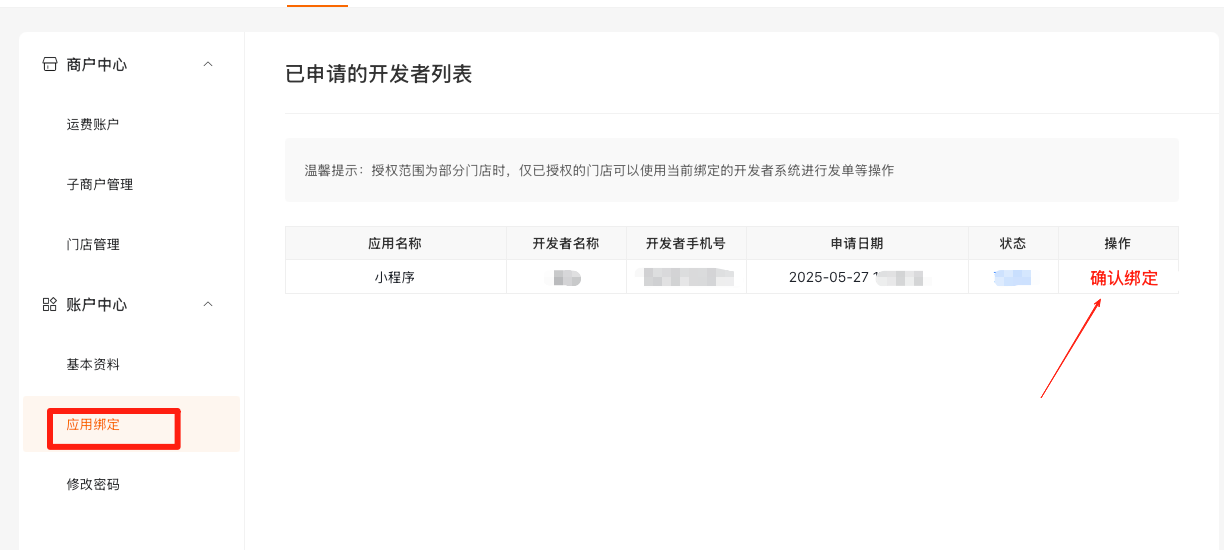This screenshot has height=550, width=1224.
Task: Select the 小程序 application name cell
Action: click(395, 277)
